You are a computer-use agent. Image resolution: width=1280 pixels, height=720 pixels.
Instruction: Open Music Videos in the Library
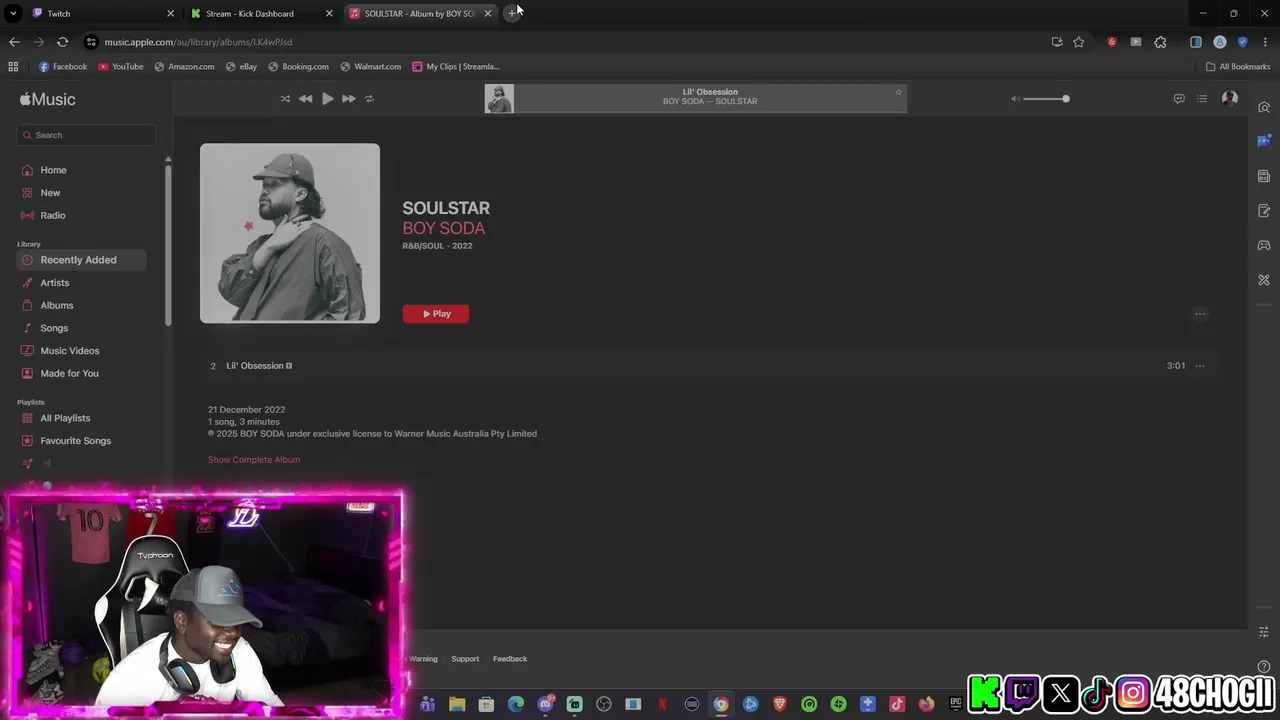coord(70,351)
